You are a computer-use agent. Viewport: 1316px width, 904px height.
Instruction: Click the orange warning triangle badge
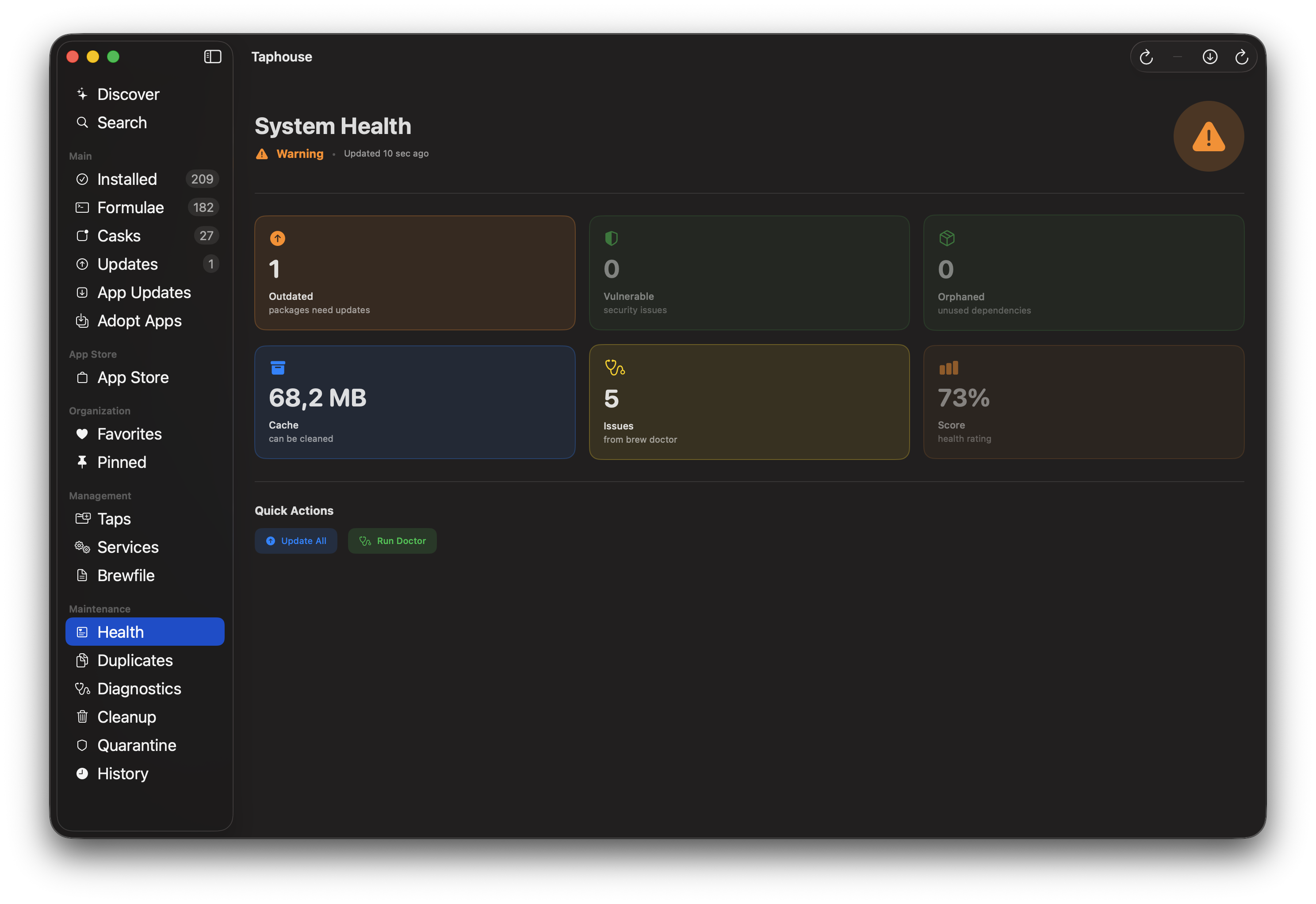[1209, 136]
